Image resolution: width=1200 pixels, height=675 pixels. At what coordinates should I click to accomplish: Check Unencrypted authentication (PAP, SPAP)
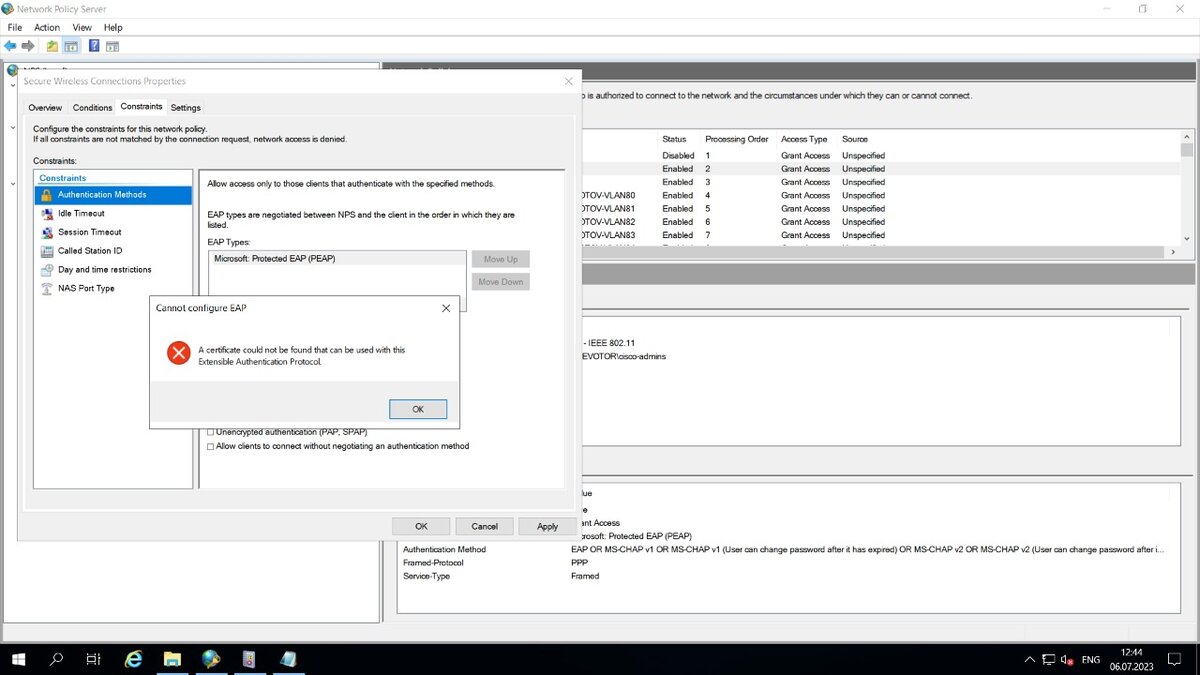[210, 433]
